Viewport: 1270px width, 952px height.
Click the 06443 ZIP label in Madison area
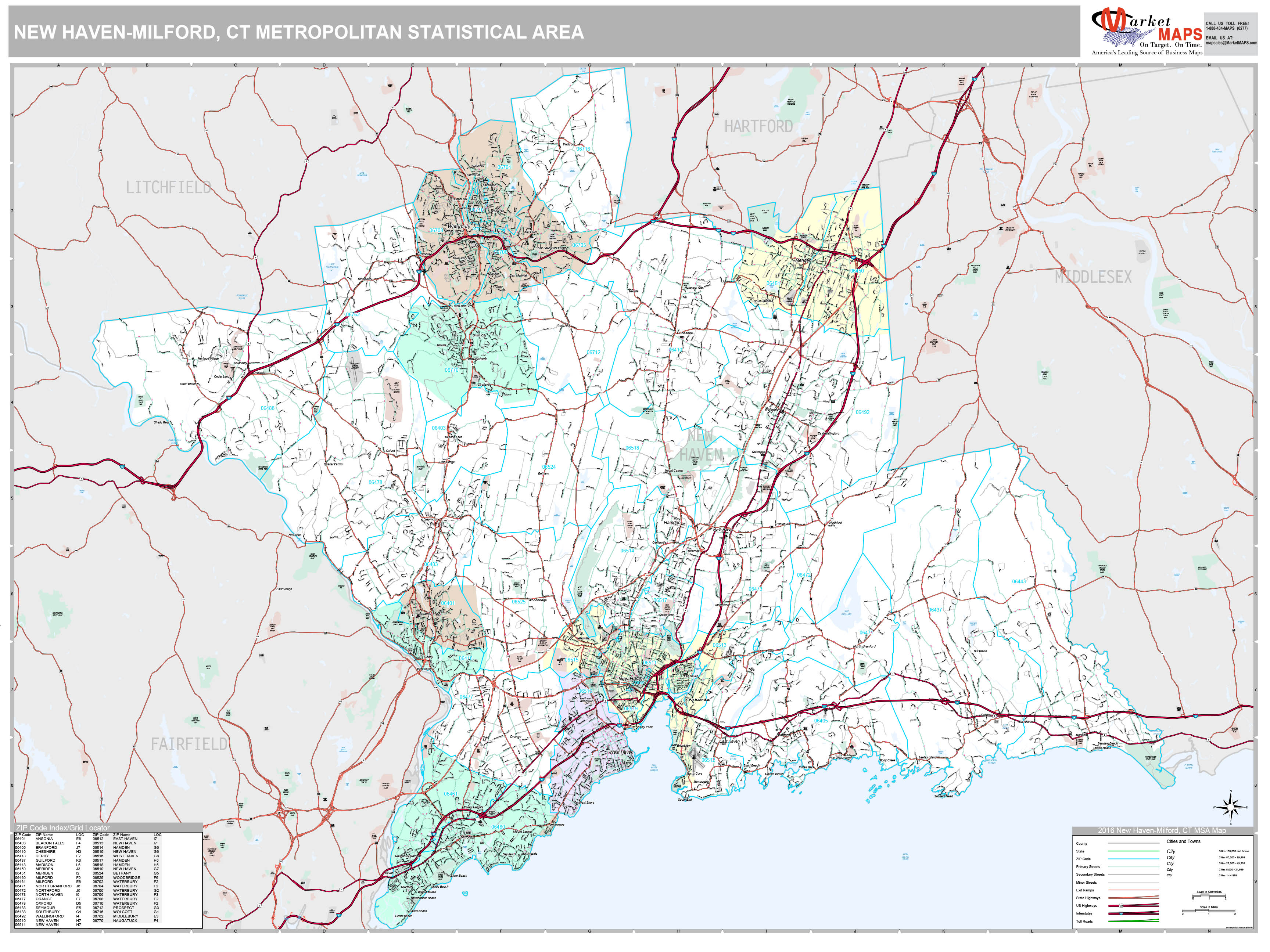click(1019, 581)
